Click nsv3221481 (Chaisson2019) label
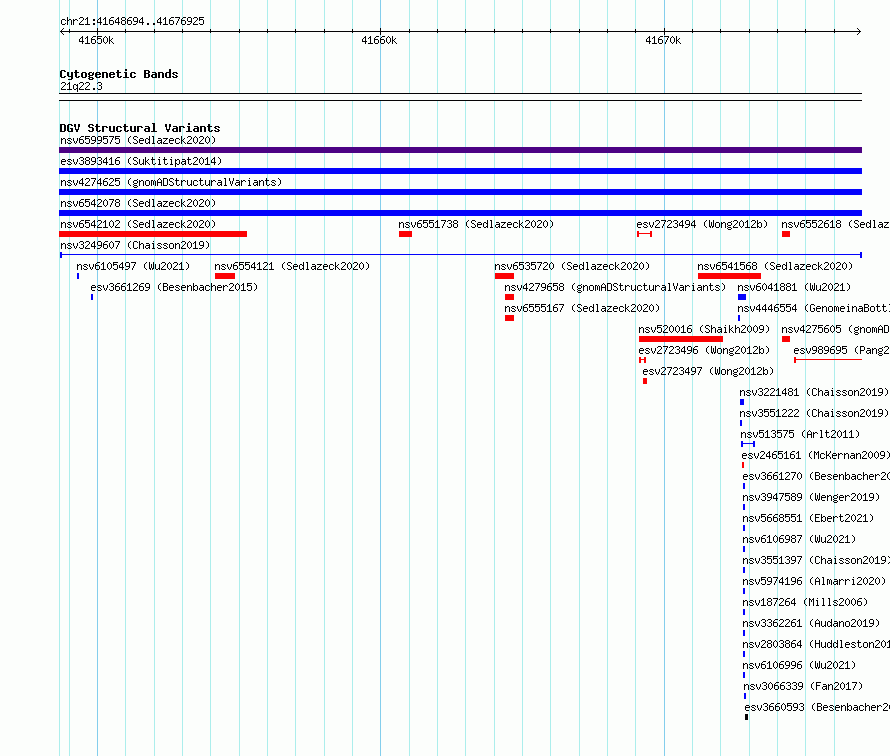This screenshot has height=756, width=890. pyautogui.click(x=814, y=392)
